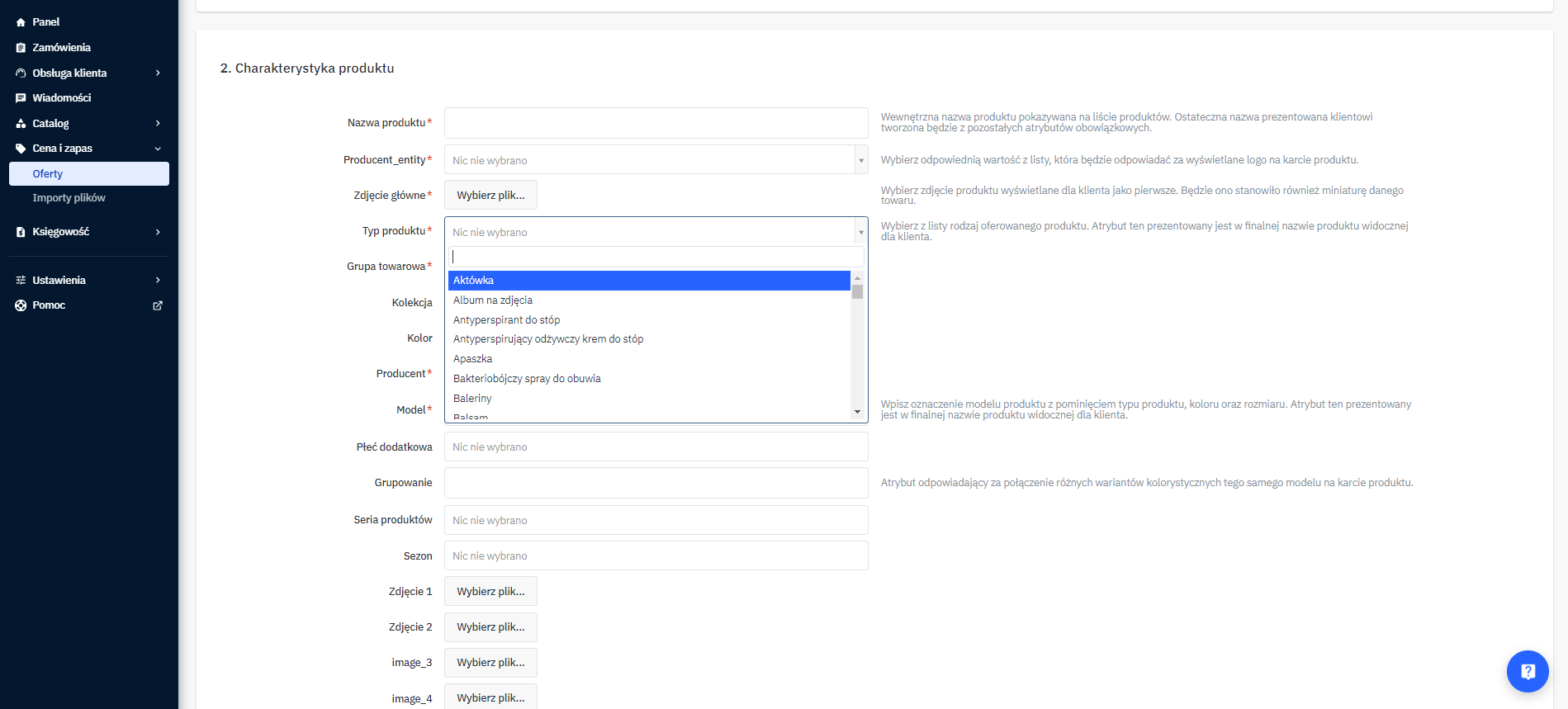The image size is (1568, 709).
Task: Open the Sezon dropdown
Action: pyautogui.click(x=656, y=555)
